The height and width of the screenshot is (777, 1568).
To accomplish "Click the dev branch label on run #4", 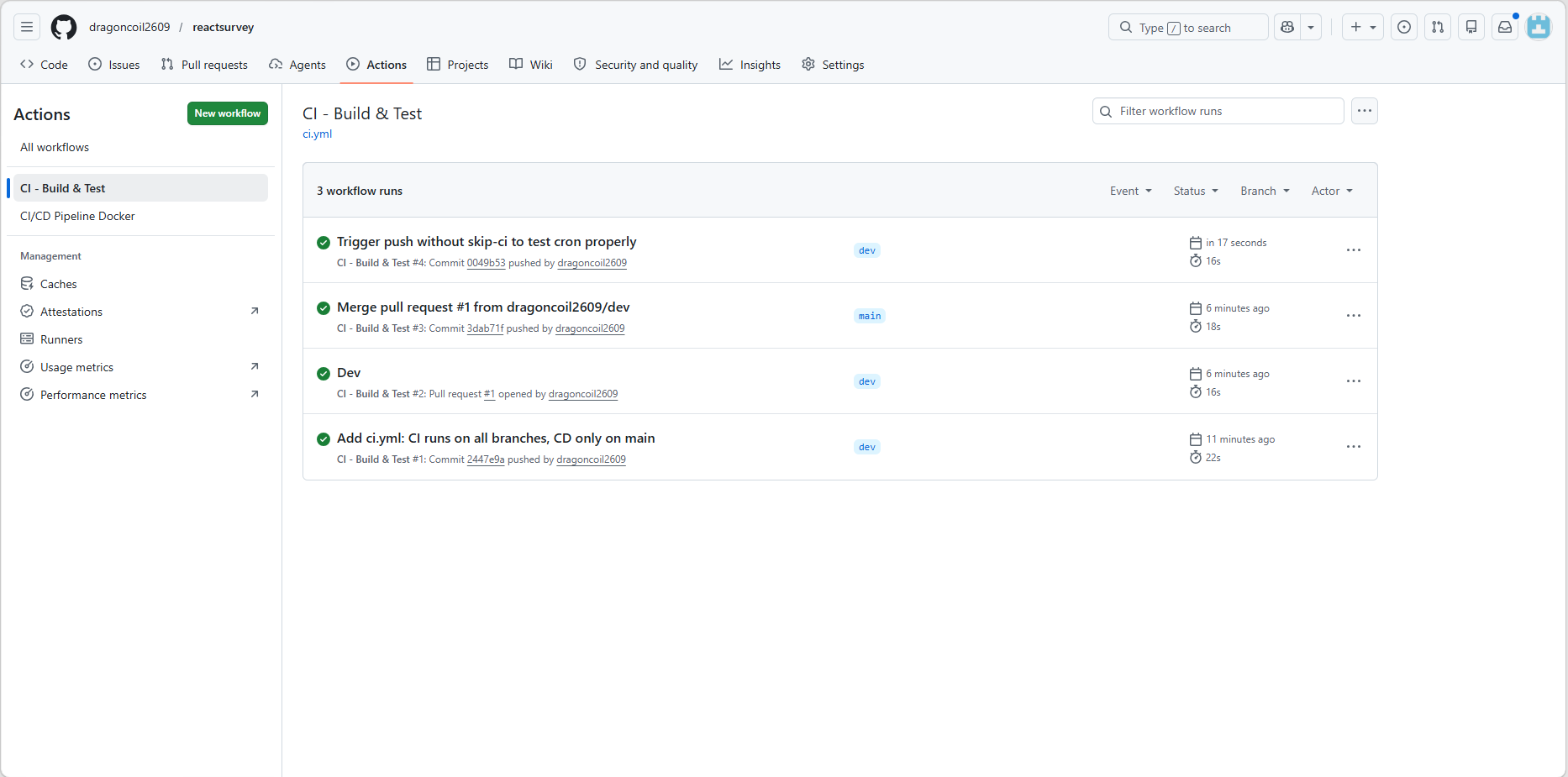I will tap(867, 250).
